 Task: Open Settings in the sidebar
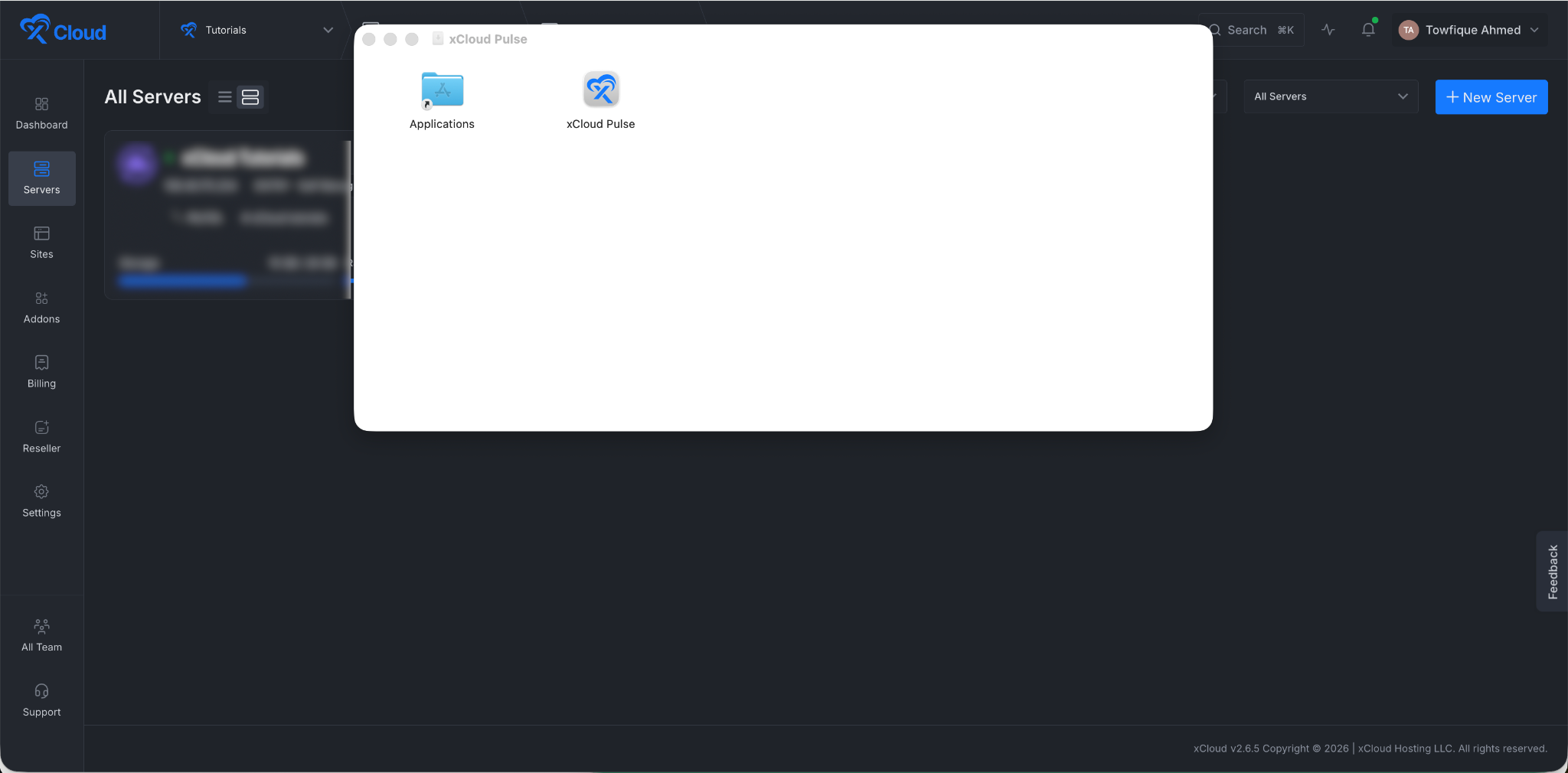(41, 501)
